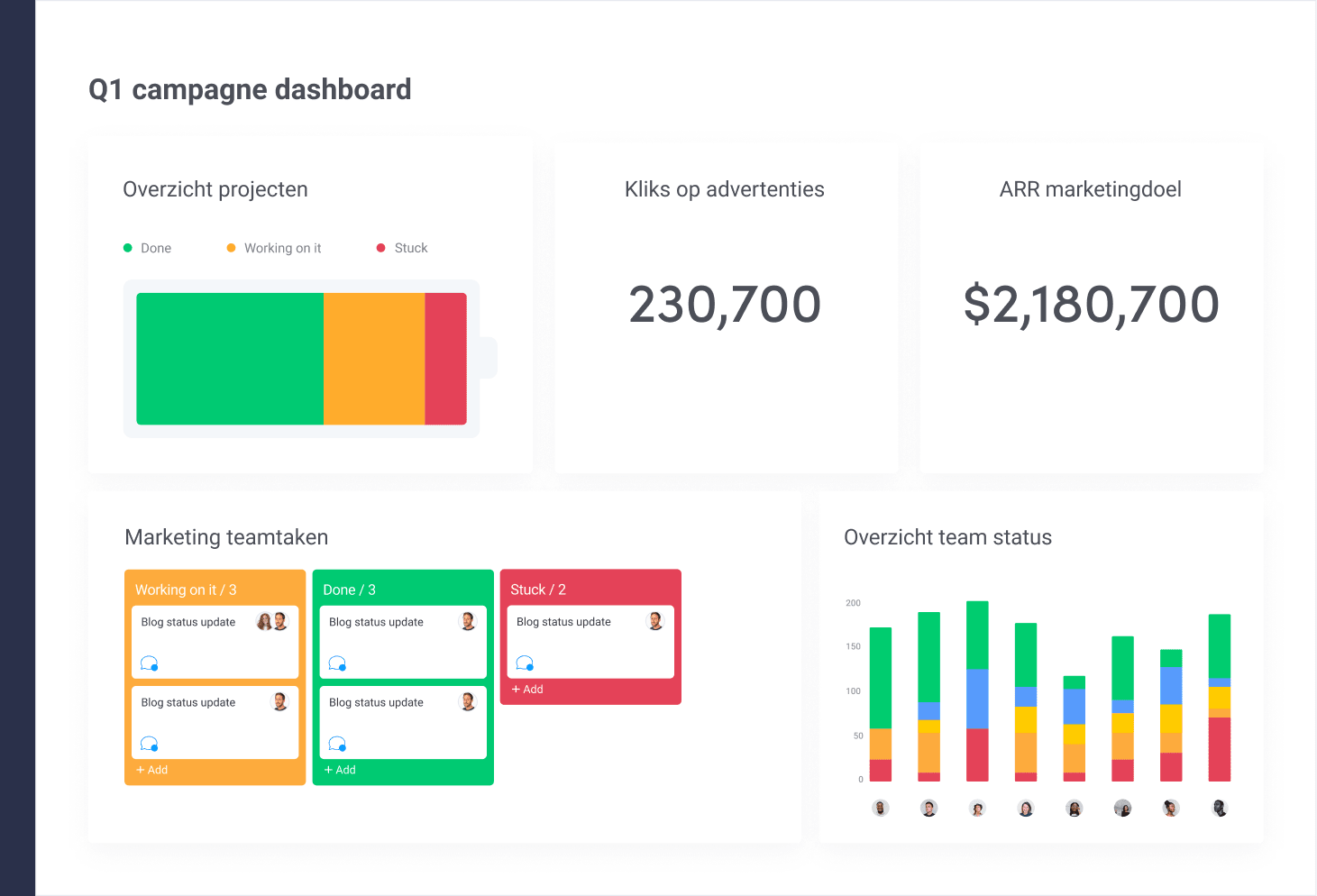Select fourth team member avatar under status chart
This screenshot has height=896, width=1317.
point(1026,808)
